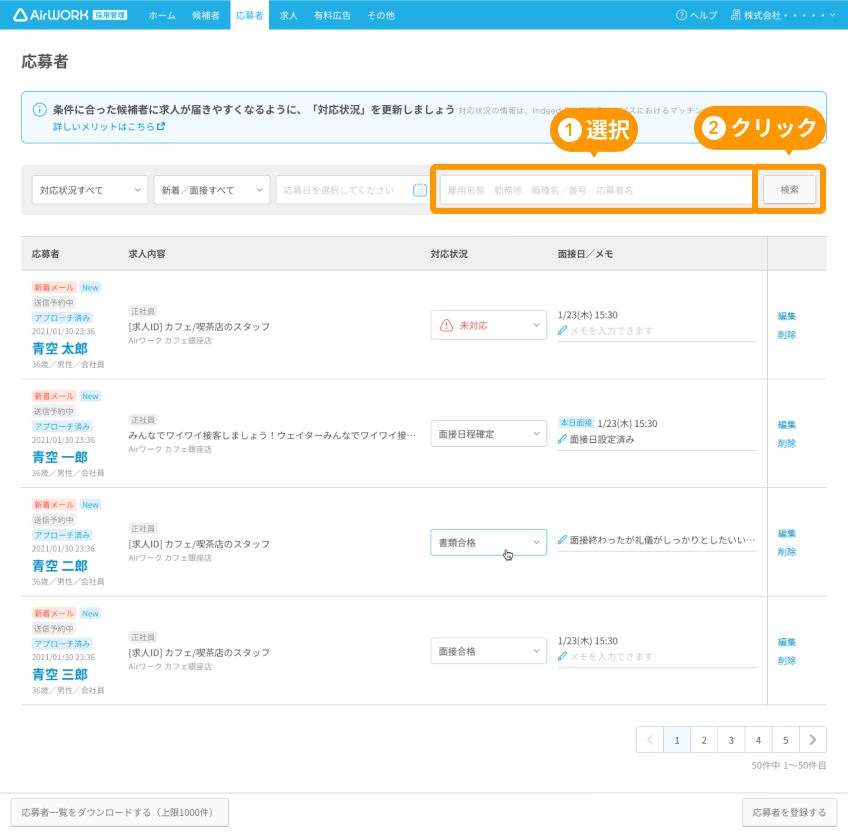Open 対応状況すべて filter dropdown
This screenshot has height=833, width=848.
coord(90,190)
